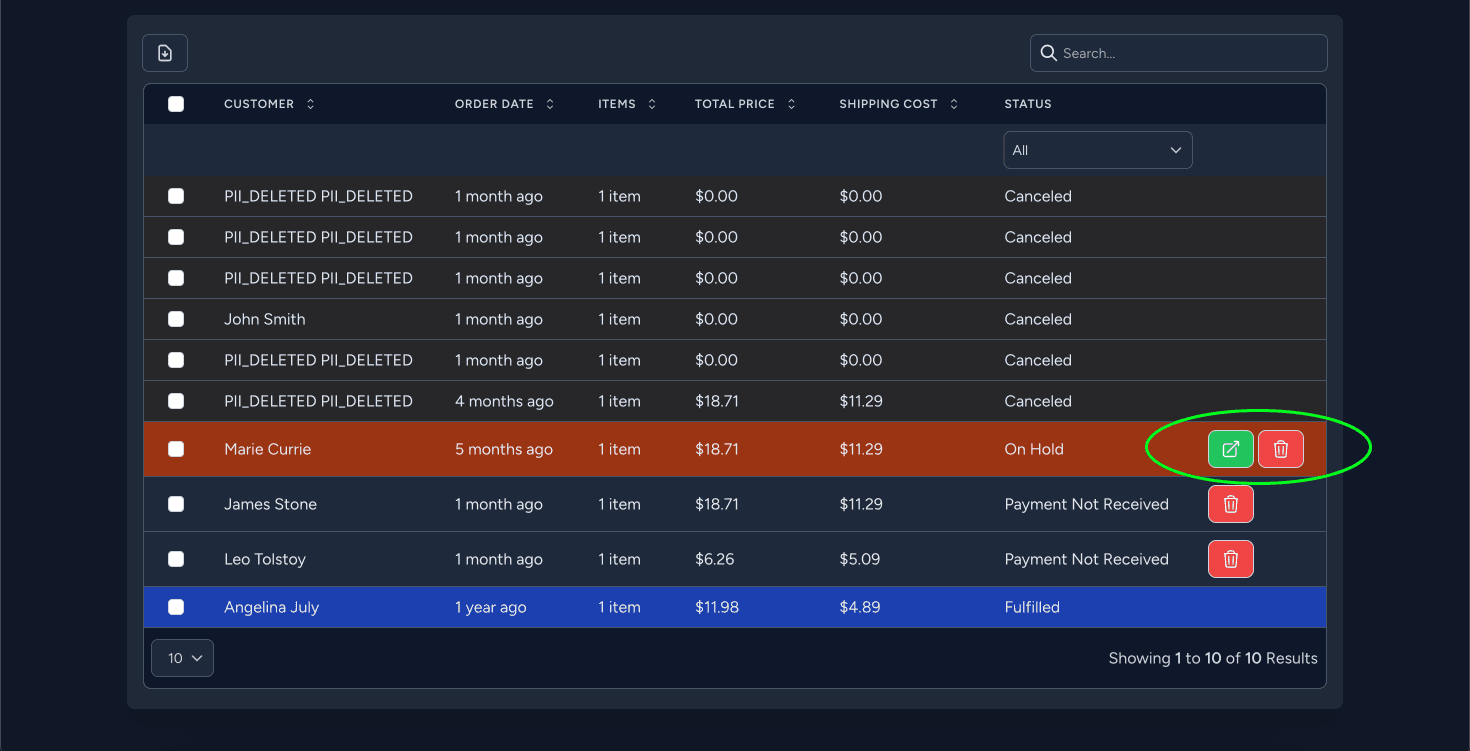Image resolution: width=1470 pixels, height=751 pixels.
Task: Select Marie Currie's row checkbox
Action: (x=176, y=449)
